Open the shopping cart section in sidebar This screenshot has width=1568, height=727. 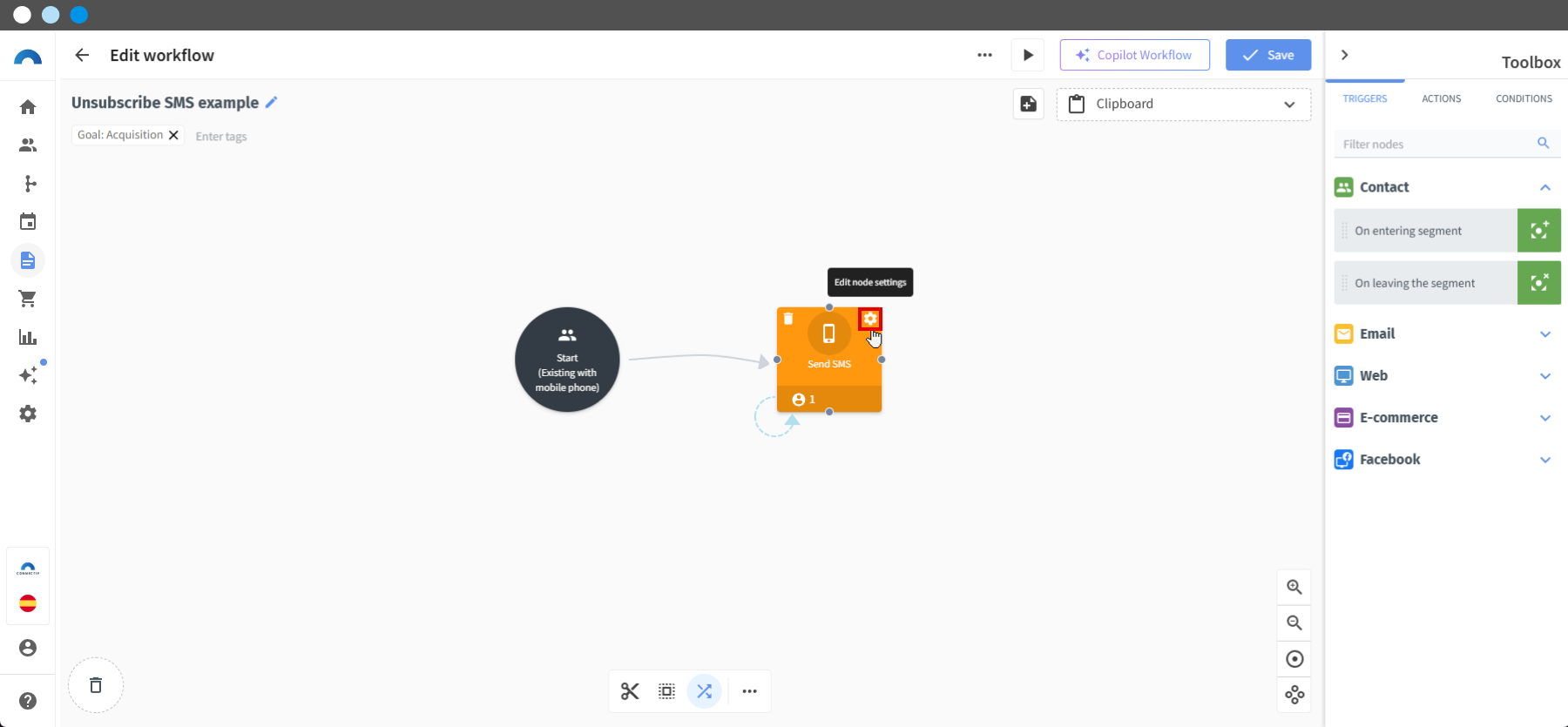tap(28, 299)
